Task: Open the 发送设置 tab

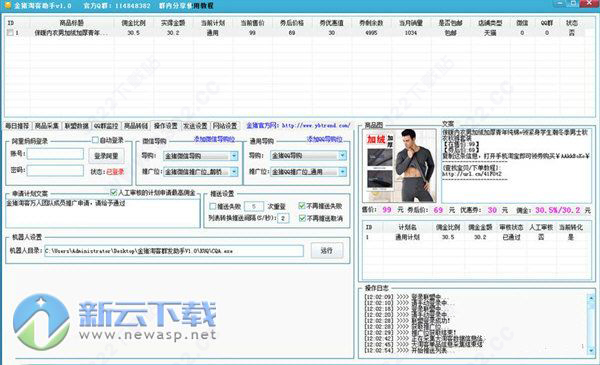Action: coord(195,126)
